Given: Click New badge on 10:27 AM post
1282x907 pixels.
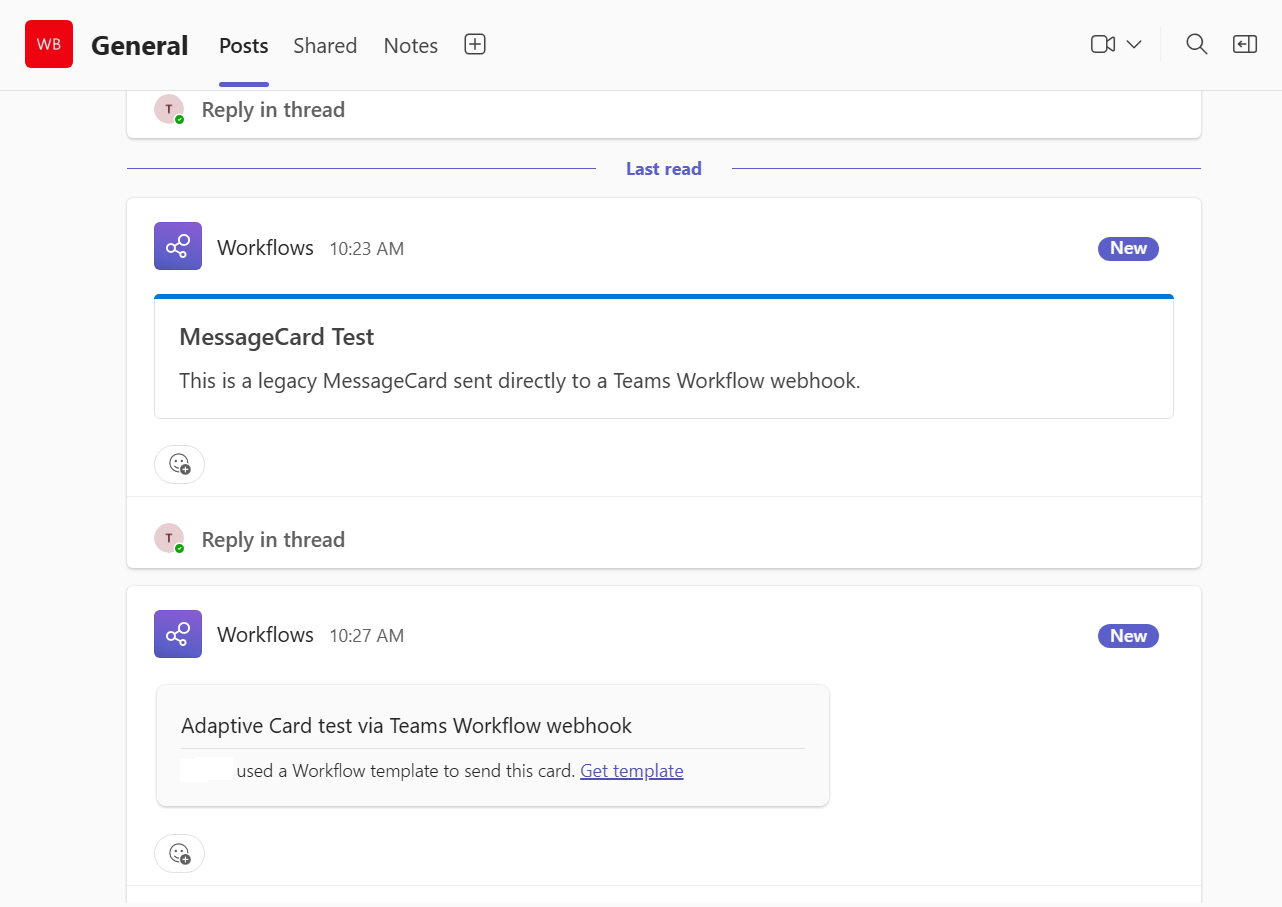Looking at the screenshot, I should tap(1128, 636).
